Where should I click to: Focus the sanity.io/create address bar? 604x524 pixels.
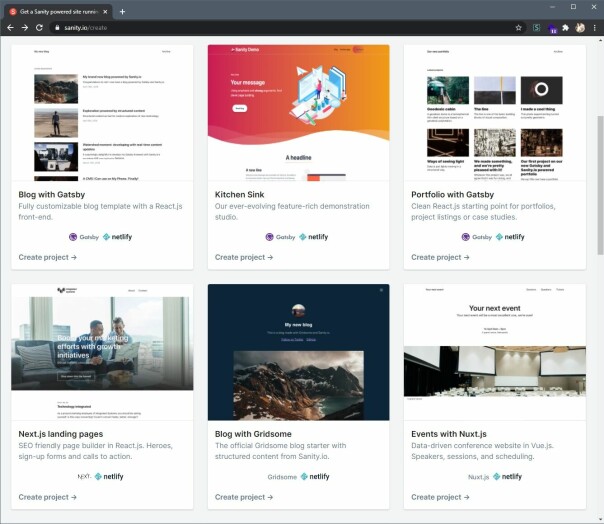[x=285, y=28]
